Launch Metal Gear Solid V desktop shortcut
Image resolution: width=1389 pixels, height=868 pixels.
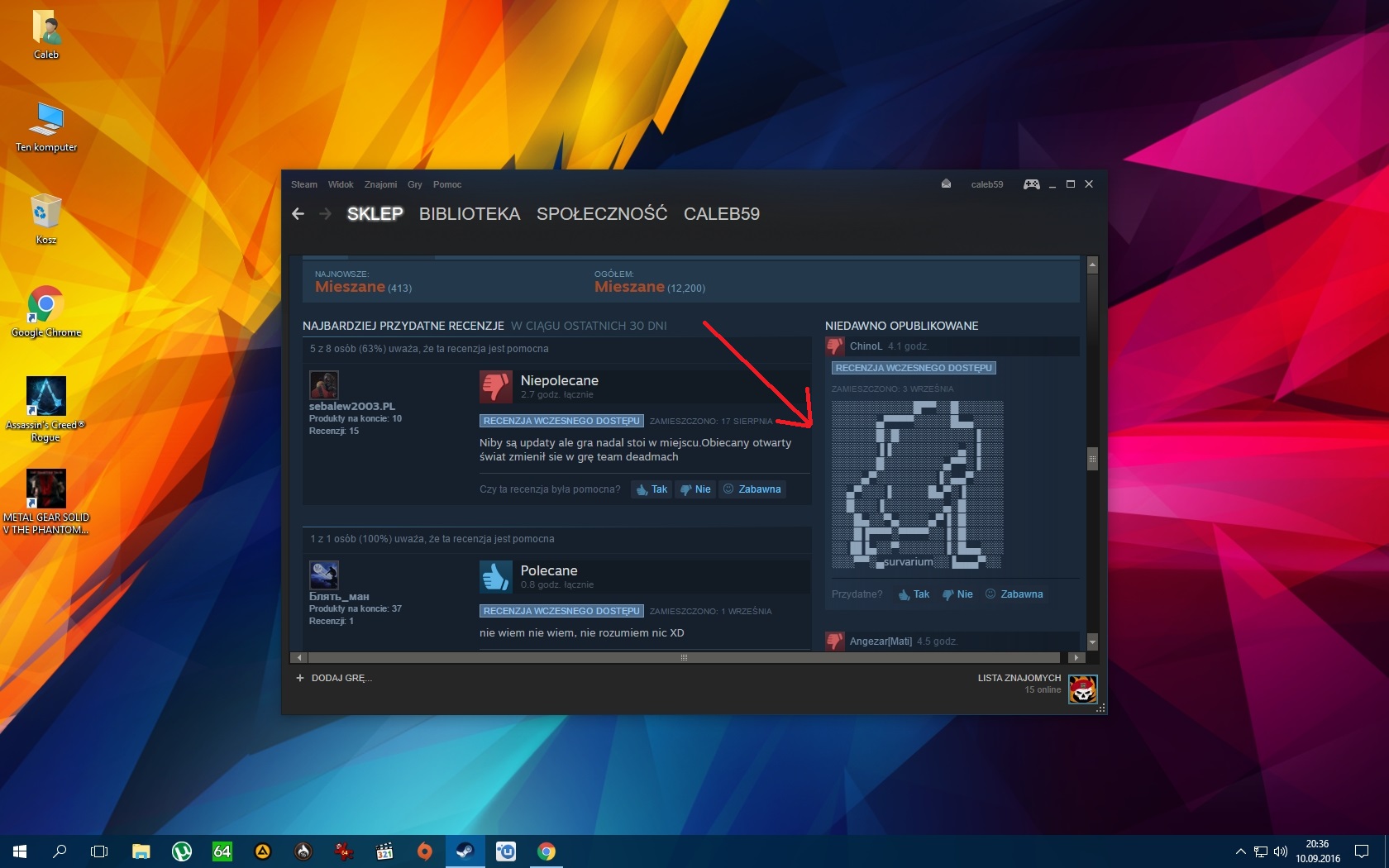pos(46,503)
